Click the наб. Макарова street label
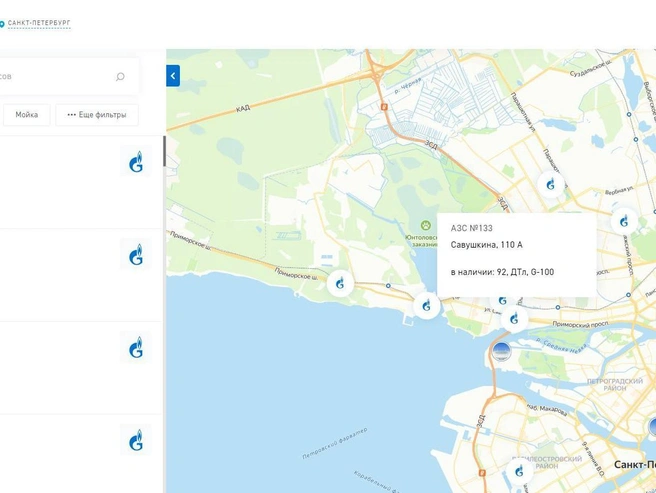This screenshot has height=493, width=656. click(546, 410)
